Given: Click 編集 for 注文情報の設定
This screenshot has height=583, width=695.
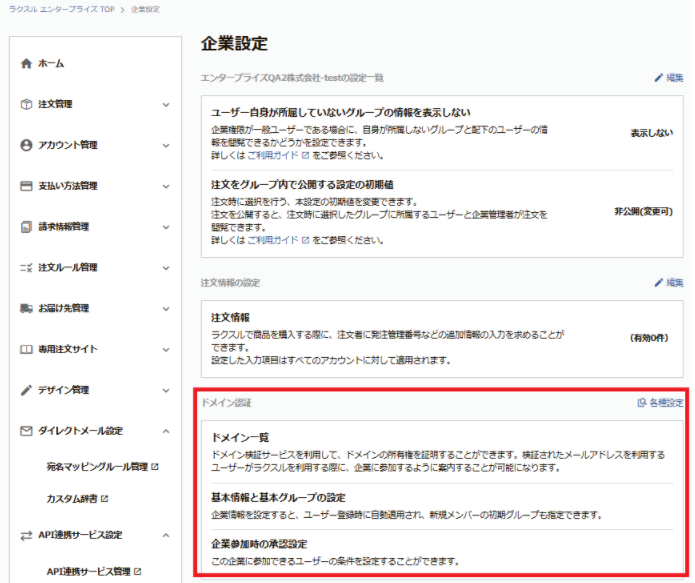Looking at the screenshot, I should 675,282.
